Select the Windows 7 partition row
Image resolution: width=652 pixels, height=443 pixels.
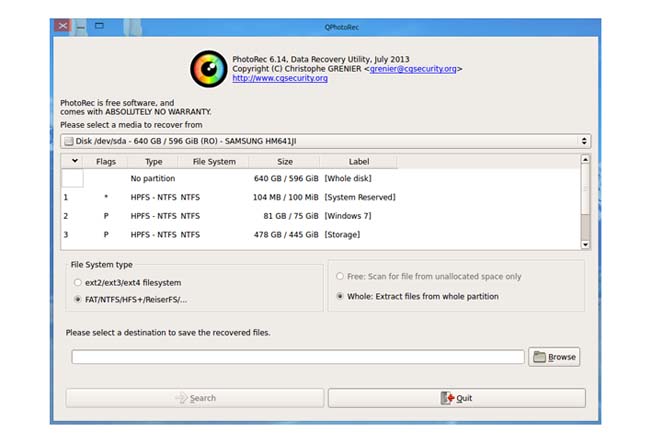(321, 216)
